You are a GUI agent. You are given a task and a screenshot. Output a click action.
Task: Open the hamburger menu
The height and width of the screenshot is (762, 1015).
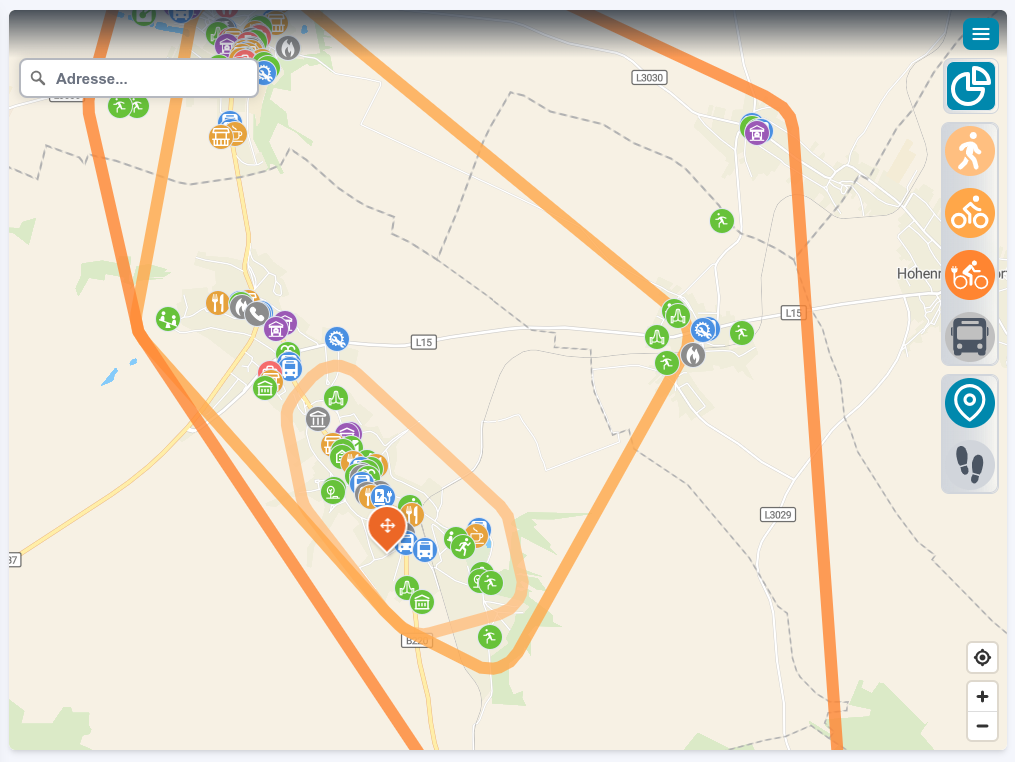(980, 34)
